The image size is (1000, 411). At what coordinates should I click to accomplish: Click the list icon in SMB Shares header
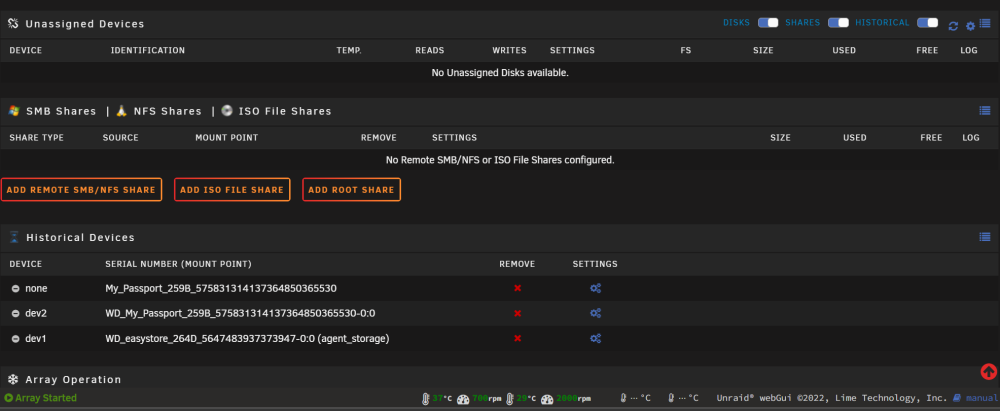985,110
